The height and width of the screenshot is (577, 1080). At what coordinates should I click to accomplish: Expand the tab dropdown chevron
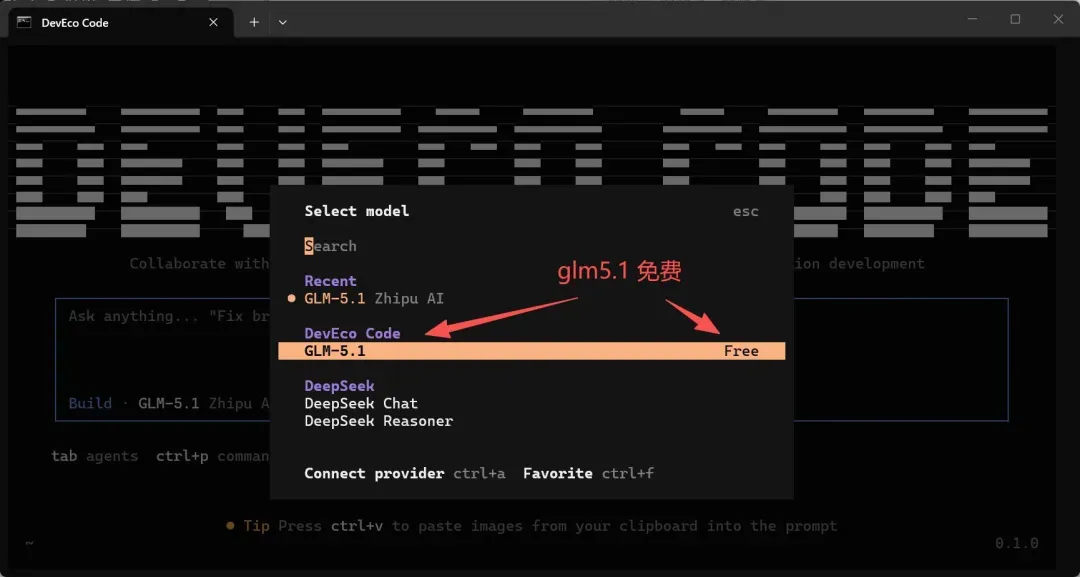click(x=282, y=23)
